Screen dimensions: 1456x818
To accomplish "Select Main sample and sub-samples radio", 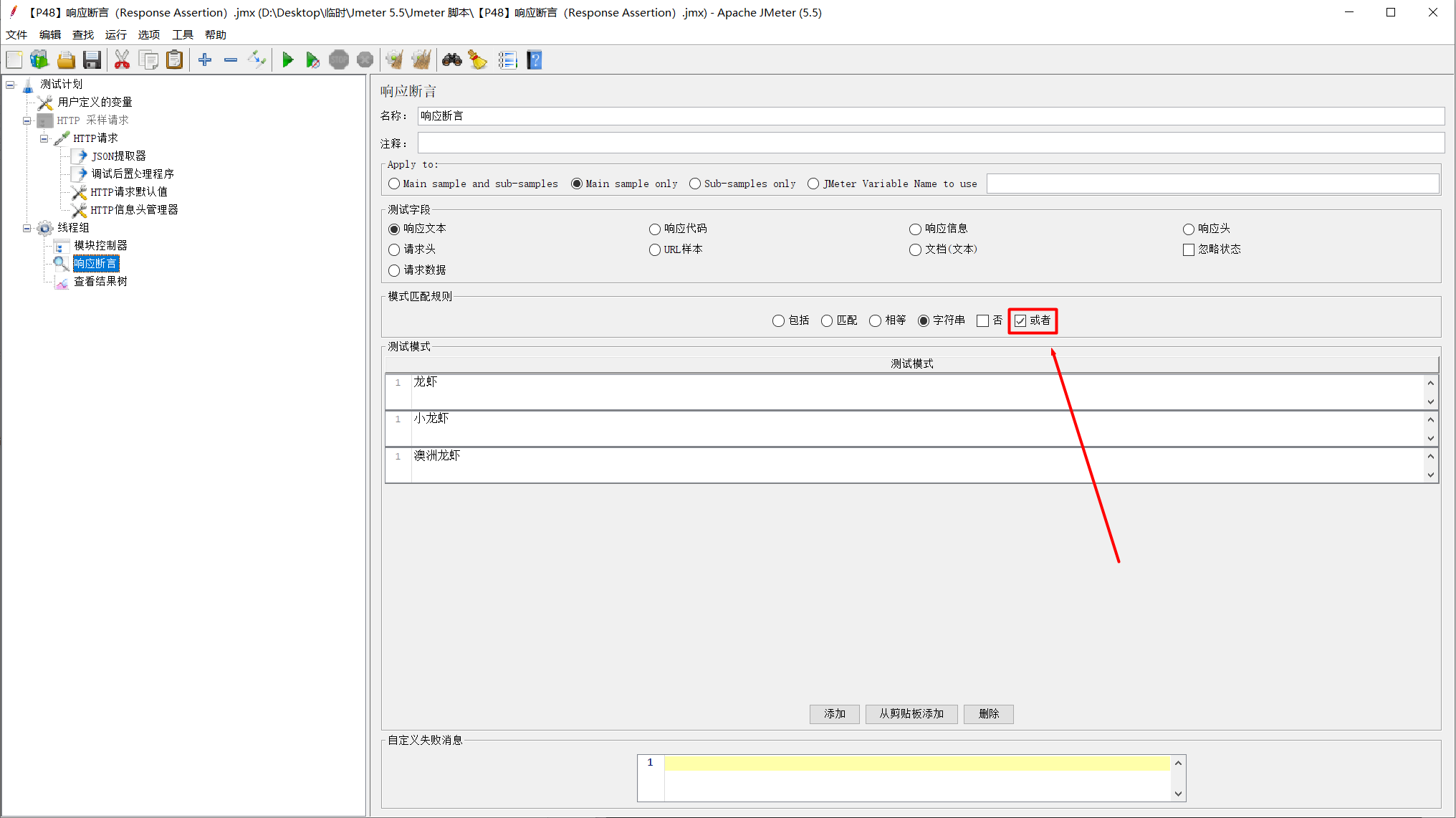I will click(395, 184).
